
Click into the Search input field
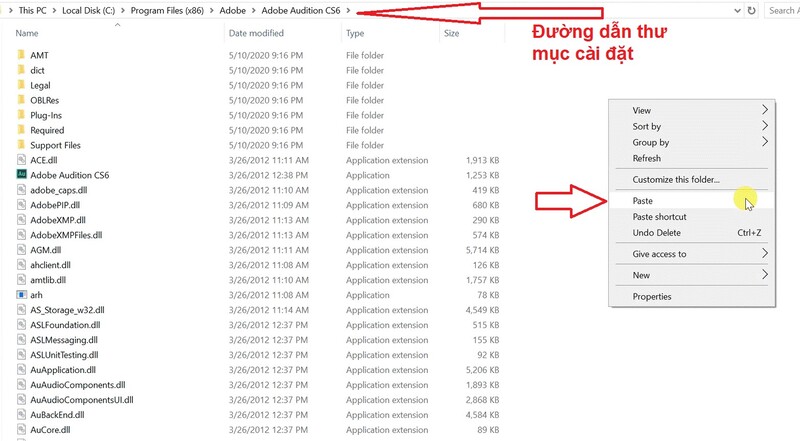click(782, 10)
